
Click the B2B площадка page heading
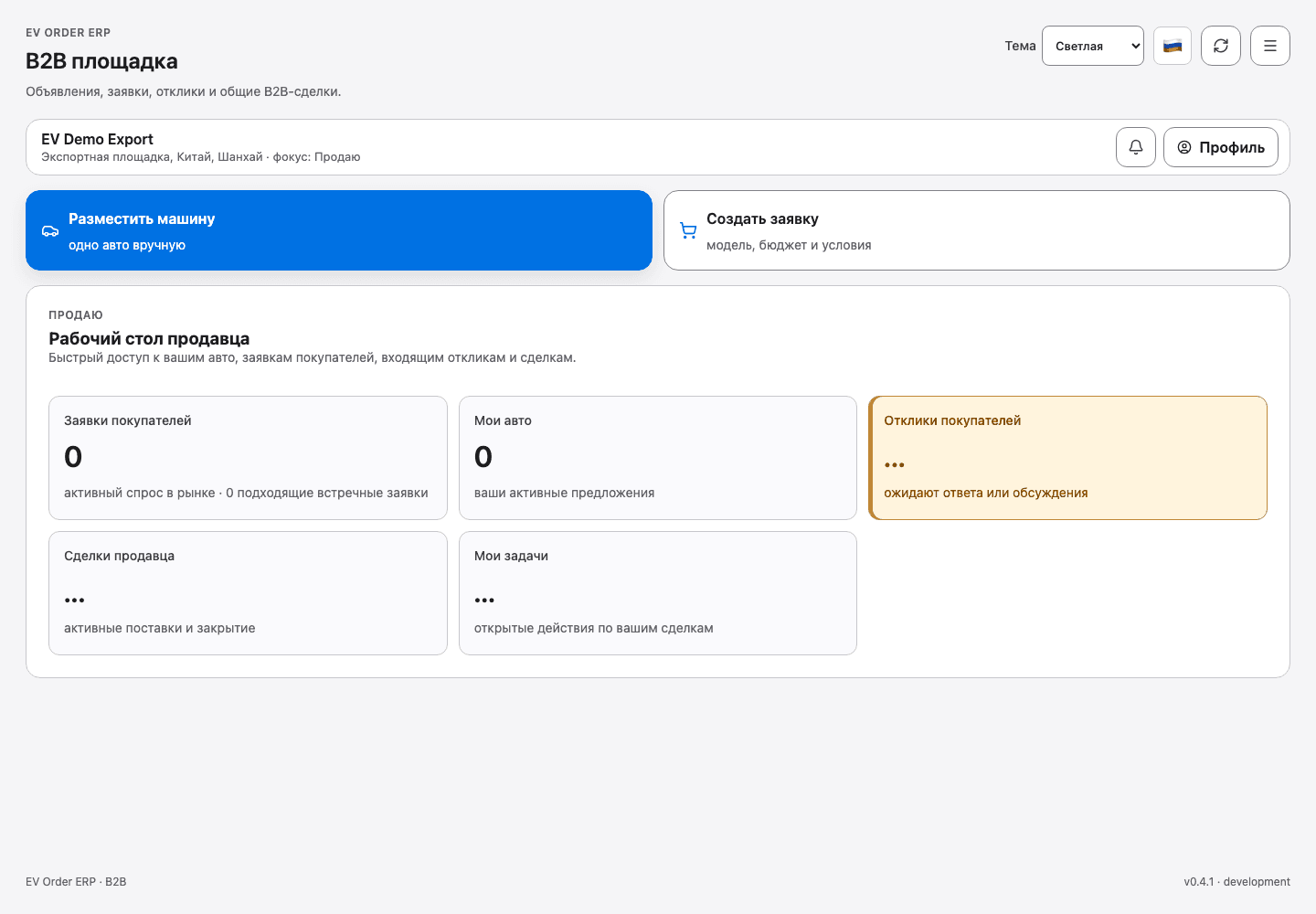[x=101, y=61]
